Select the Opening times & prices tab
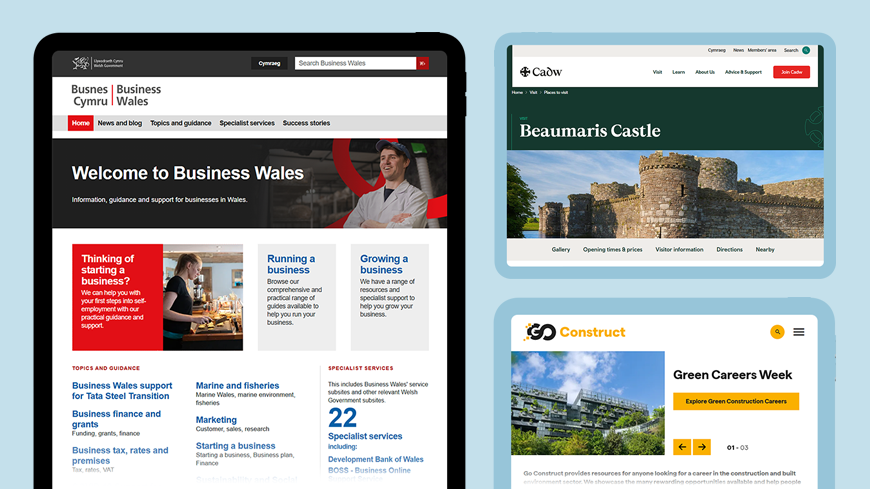 tap(613, 250)
